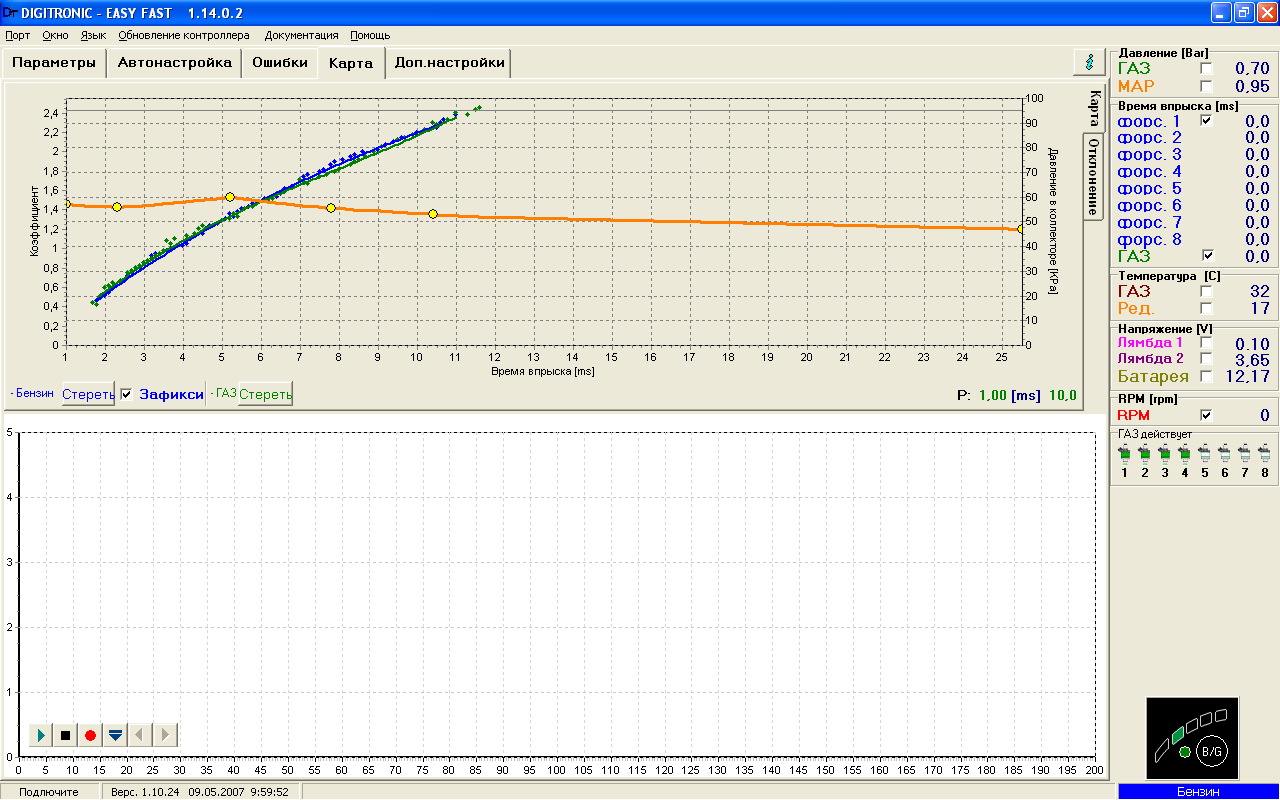Click the форс. 8 injection time label
Image resolution: width=1280 pixels, height=800 pixels.
1149,240
